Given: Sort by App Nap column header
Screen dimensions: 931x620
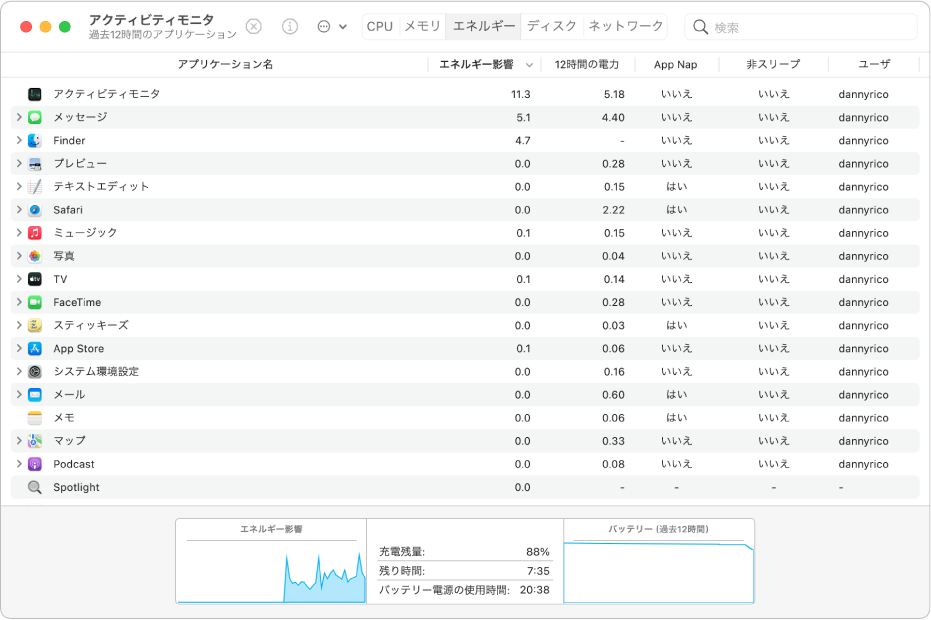Looking at the screenshot, I should pyautogui.click(x=676, y=65).
